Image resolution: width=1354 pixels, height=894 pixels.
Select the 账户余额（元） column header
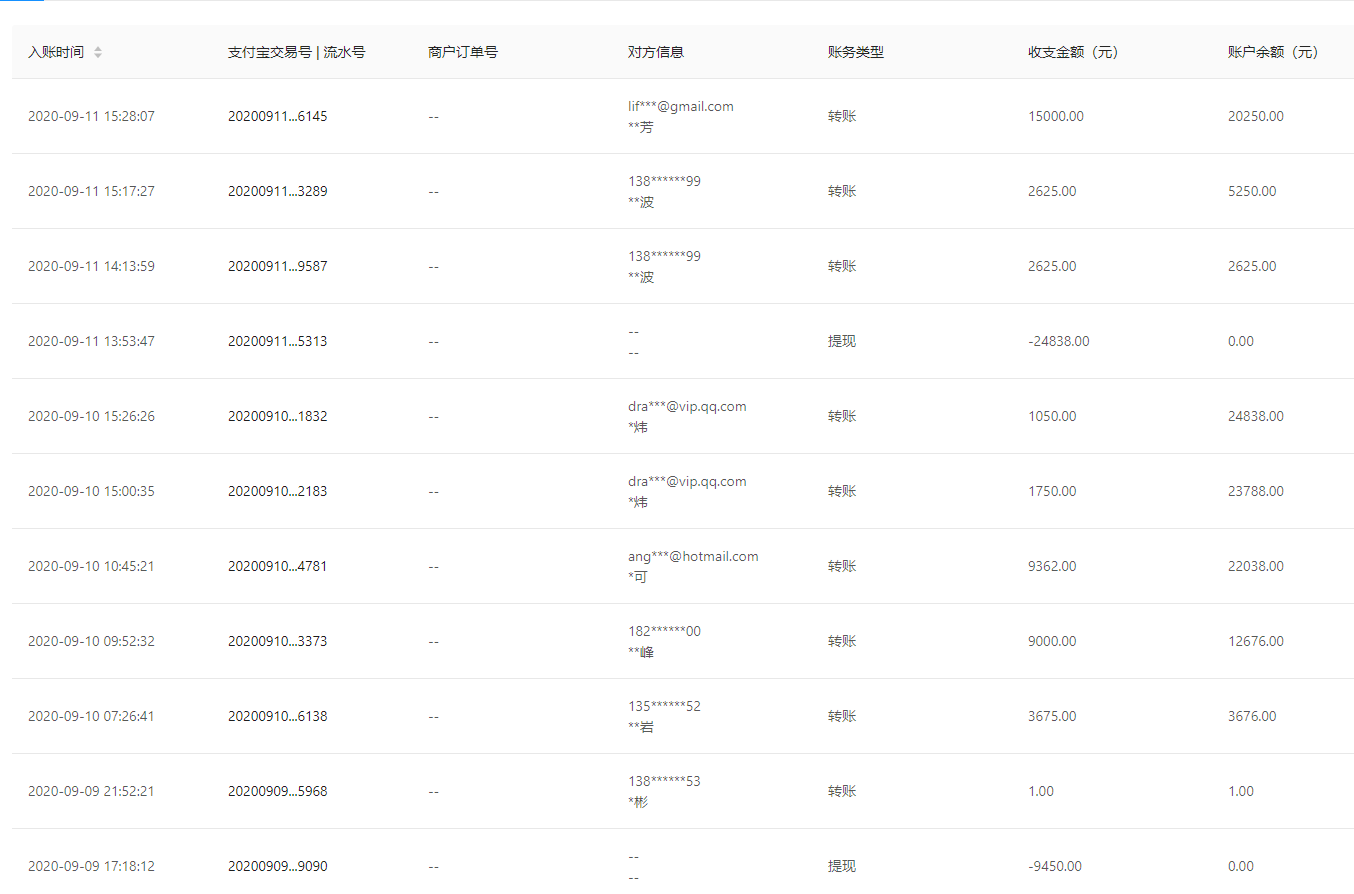click(1273, 52)
